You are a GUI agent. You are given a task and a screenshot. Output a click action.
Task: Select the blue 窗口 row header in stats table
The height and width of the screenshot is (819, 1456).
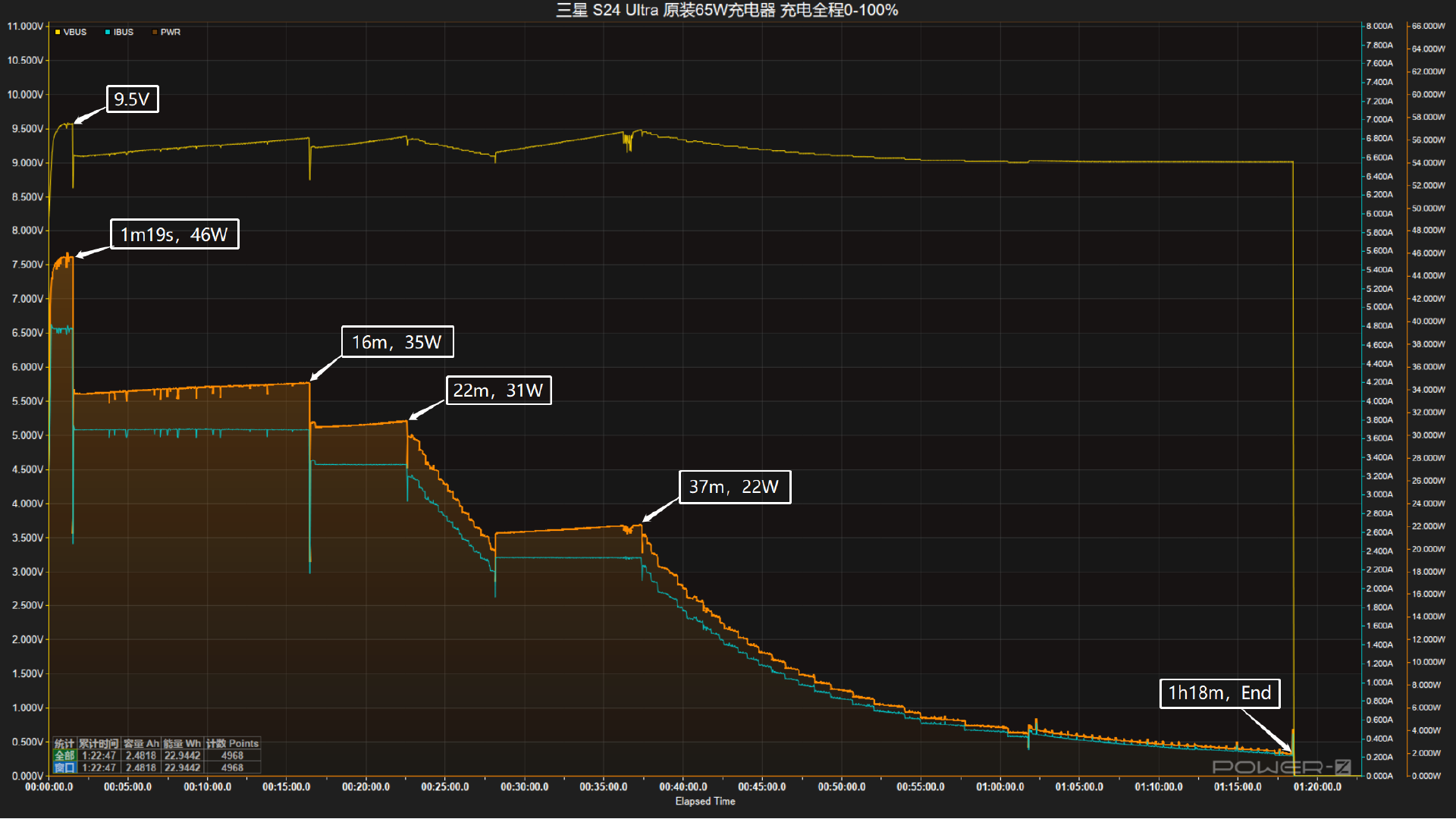(x=64, y=767)
